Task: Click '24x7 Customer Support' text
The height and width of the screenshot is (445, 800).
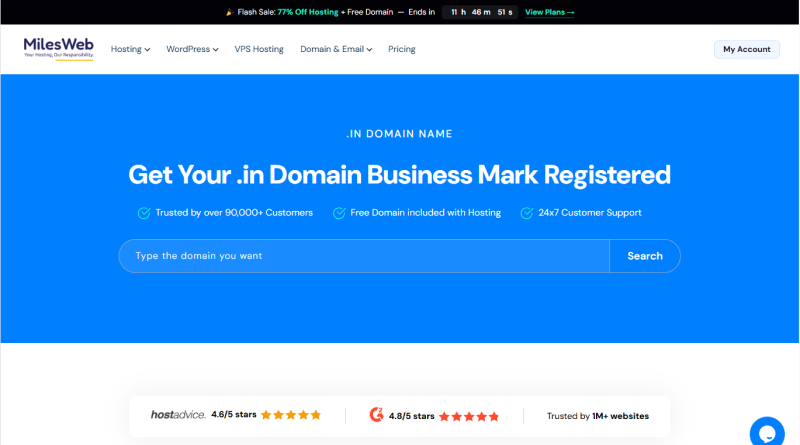Action: point(590,213)
